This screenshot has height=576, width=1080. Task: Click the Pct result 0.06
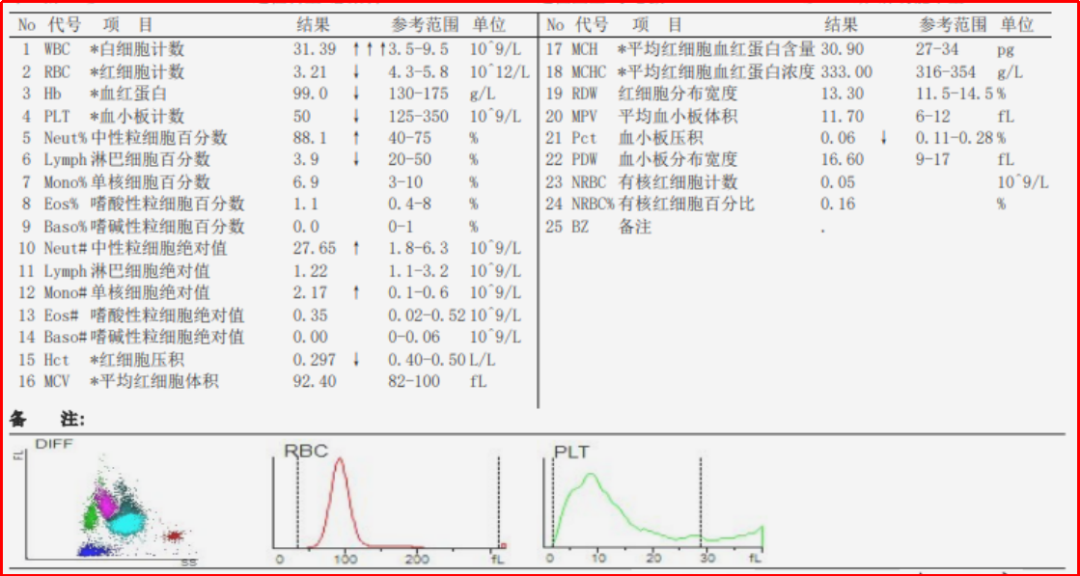(838, 138)
